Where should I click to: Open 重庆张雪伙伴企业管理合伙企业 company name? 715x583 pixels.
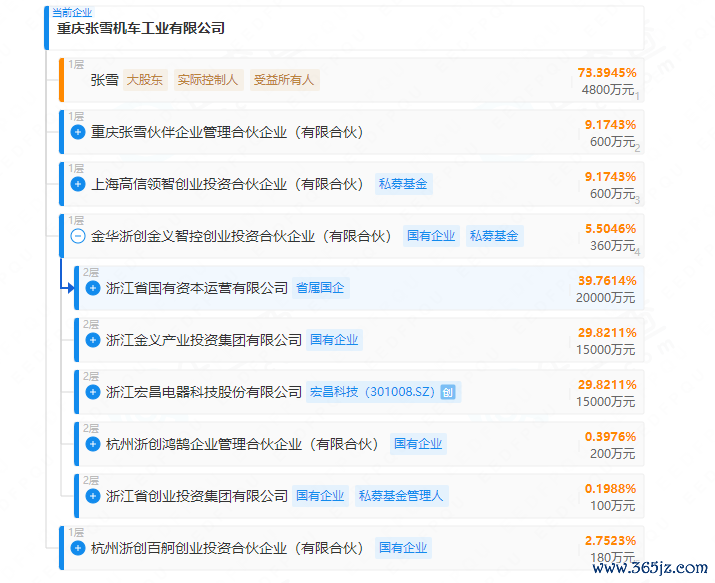[x=227, y=132]
